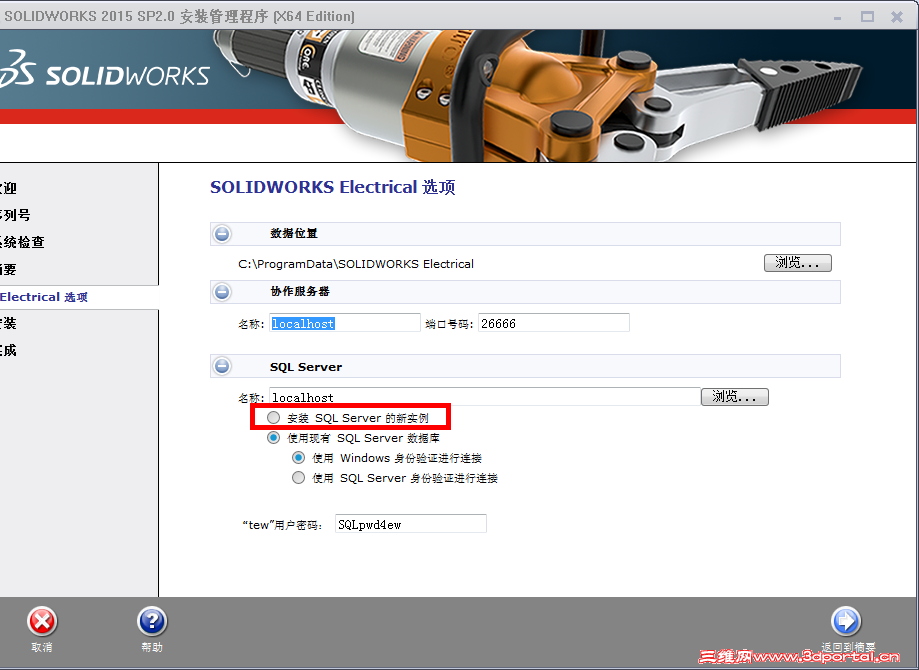Collapse the 协作服务器 section

[x=222, y=292]
